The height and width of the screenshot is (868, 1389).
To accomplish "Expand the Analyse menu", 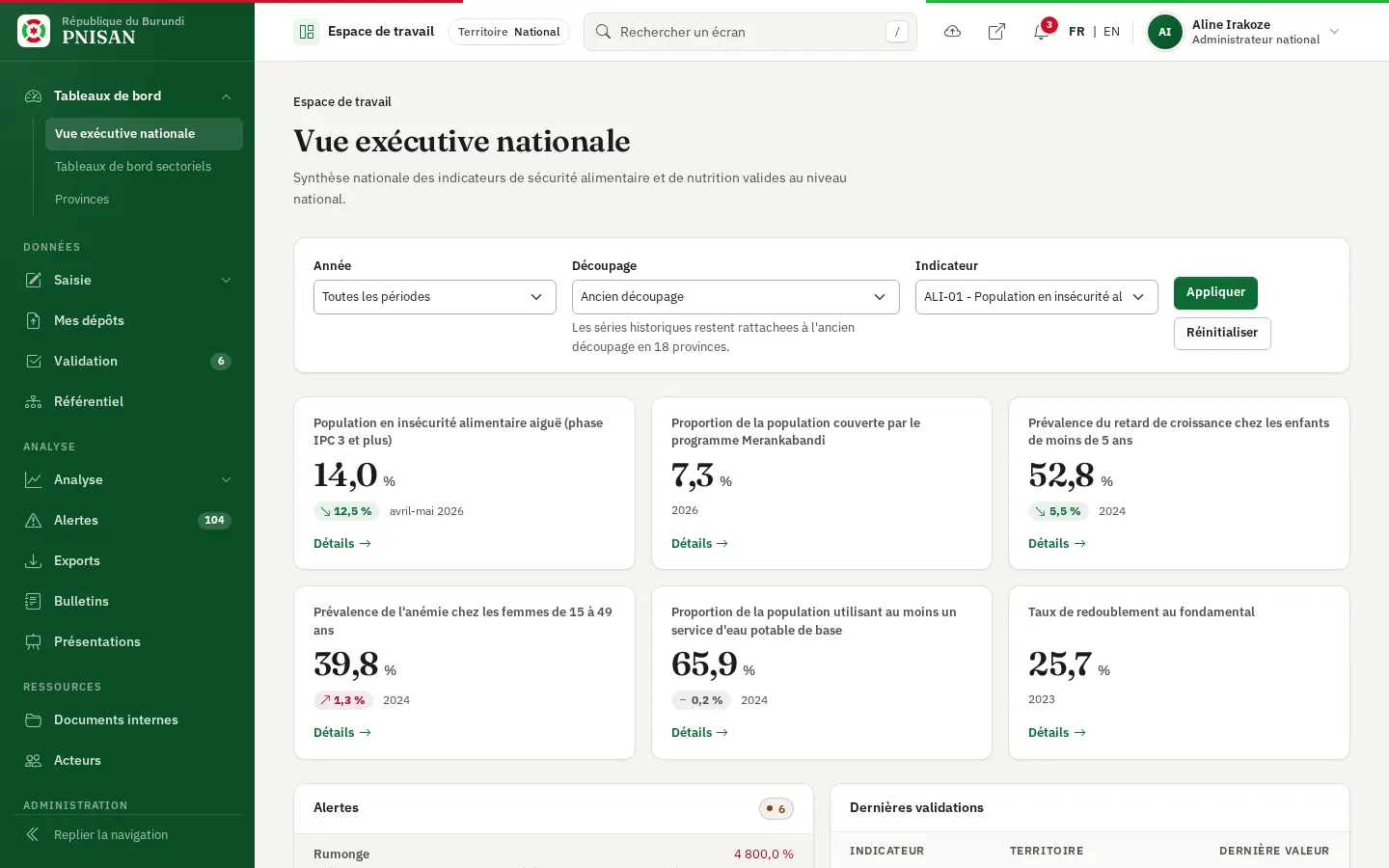I will 127,479.
